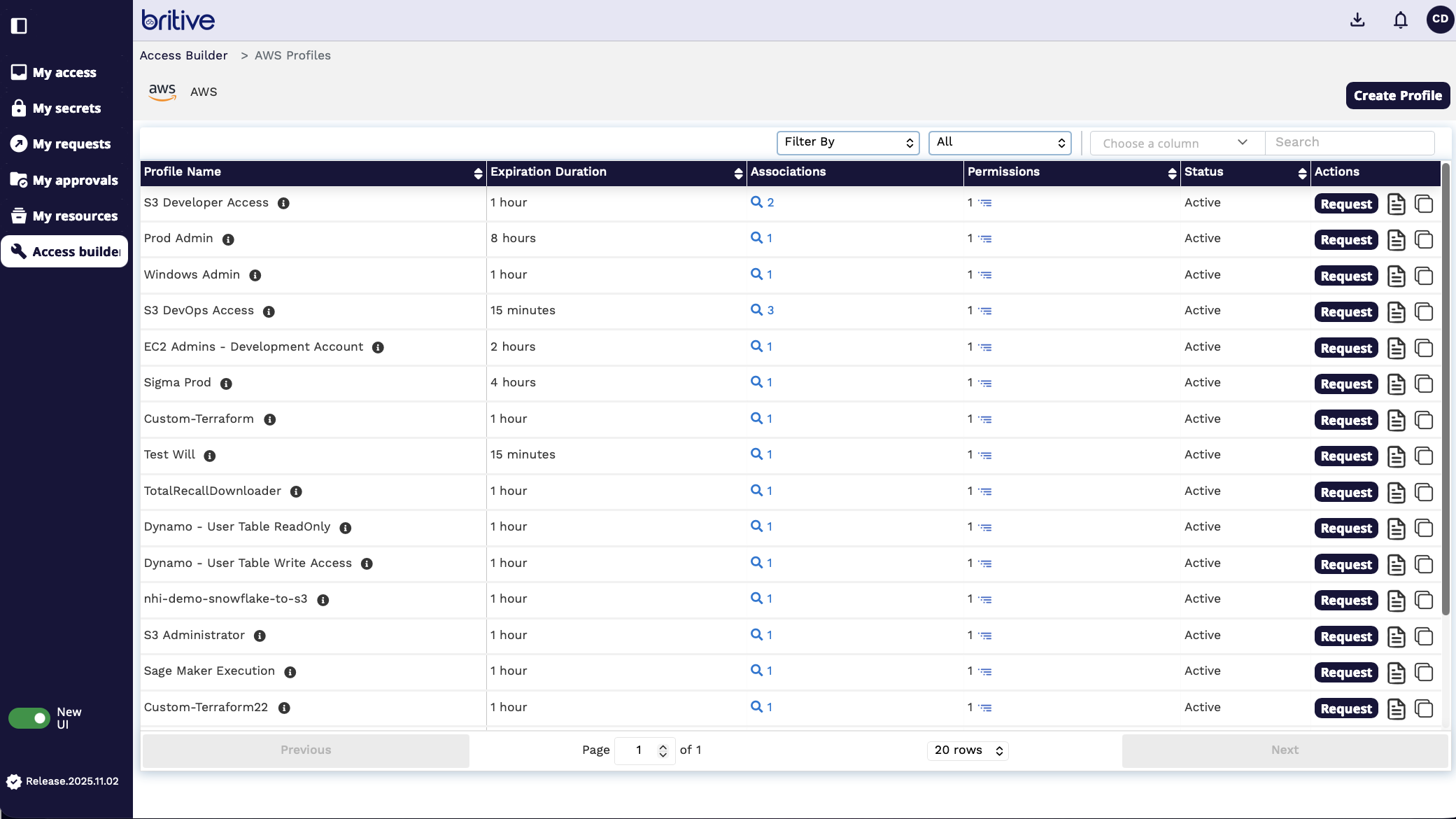The image size is (1456, 819).
Task: Click the download icon in top bar
Action: (1357, 20)
